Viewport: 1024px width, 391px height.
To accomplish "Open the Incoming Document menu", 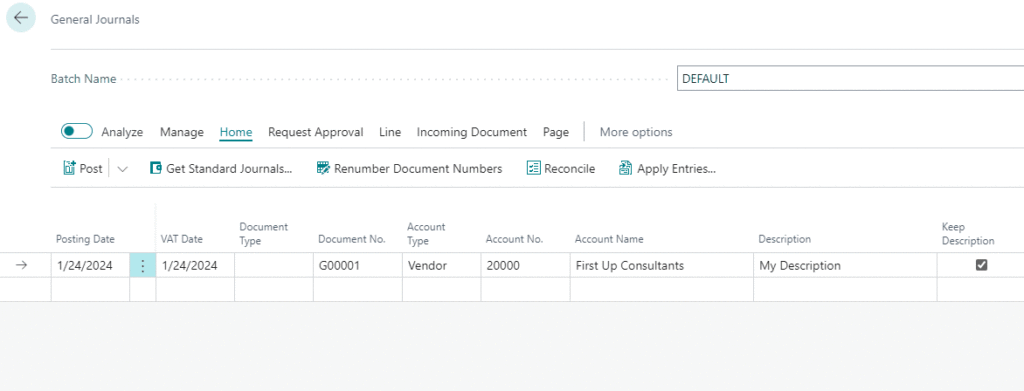I will tap(472, 132).
